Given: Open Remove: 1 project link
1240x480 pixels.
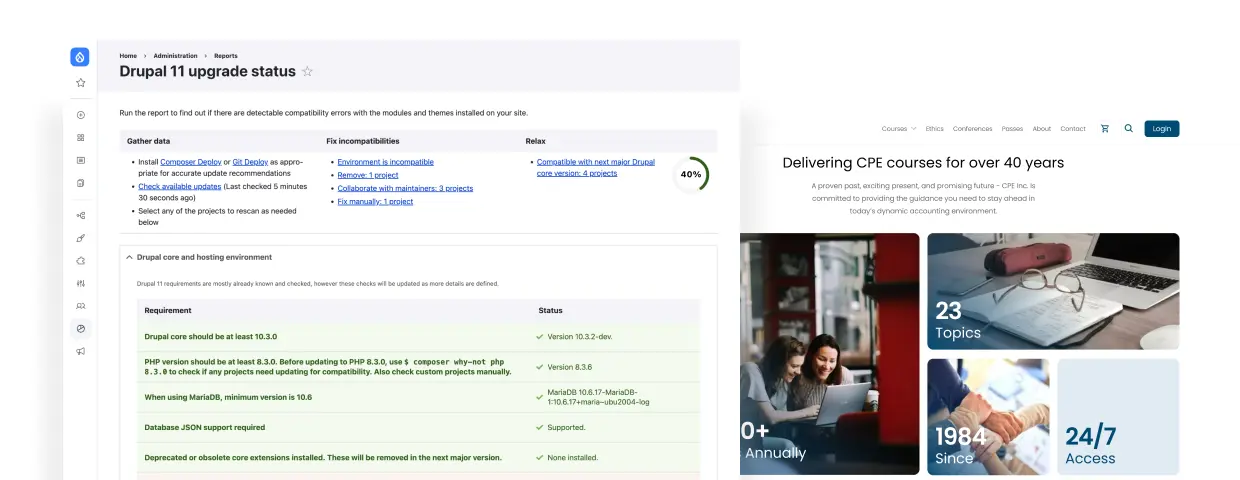Looking at the screenshot, I should pos(367,175).
